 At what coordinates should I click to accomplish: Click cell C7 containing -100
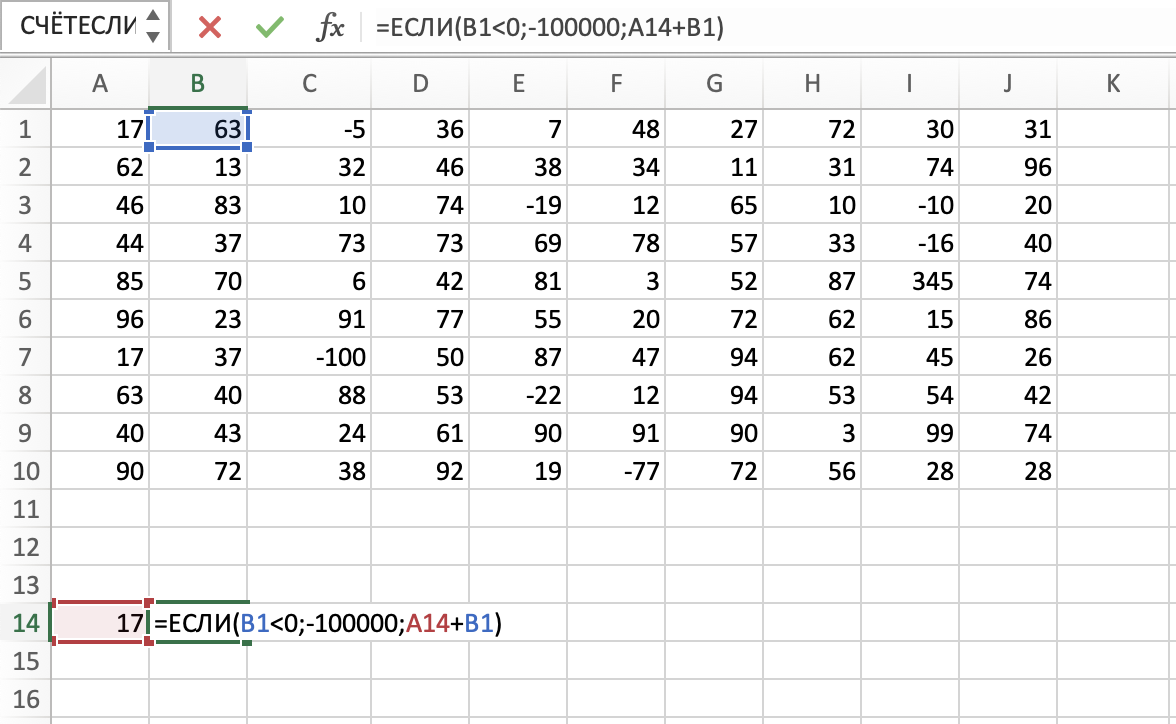point(309,357)
